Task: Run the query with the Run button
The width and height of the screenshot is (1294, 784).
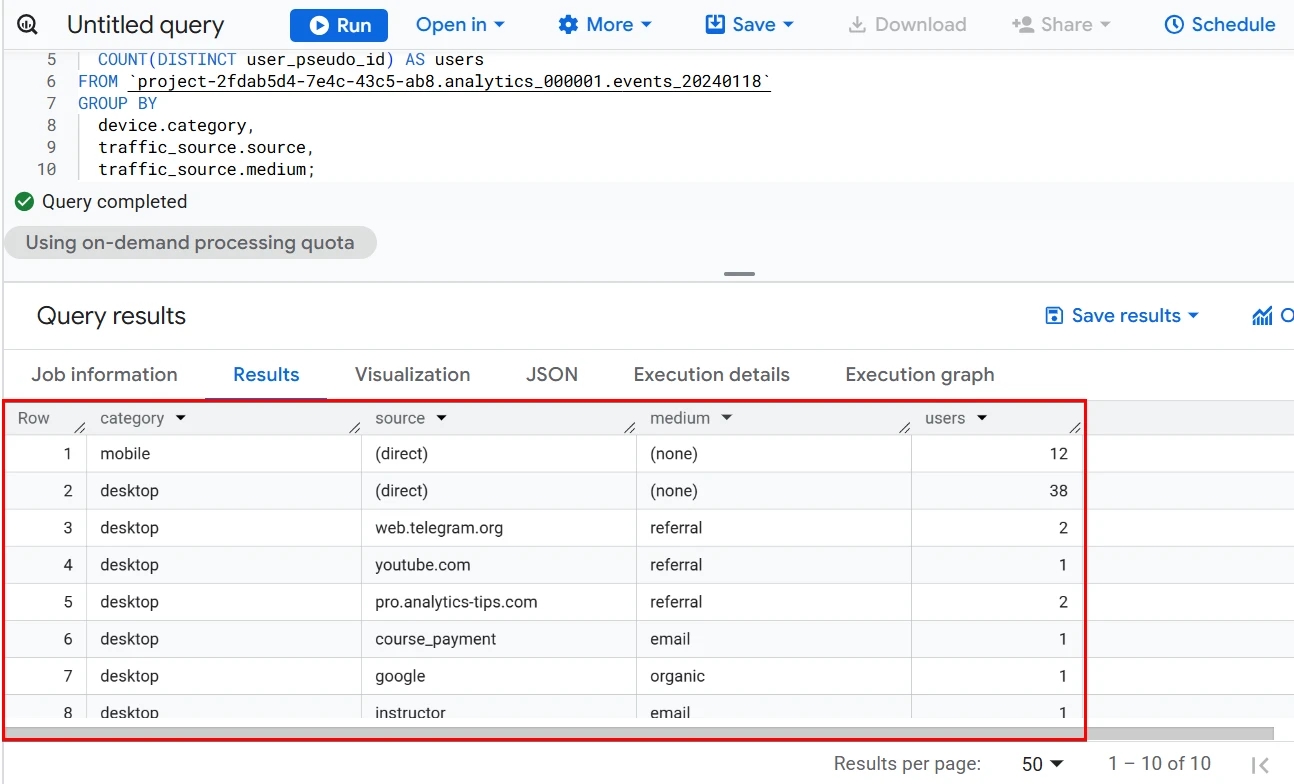Action: click(x=339, y=25)
